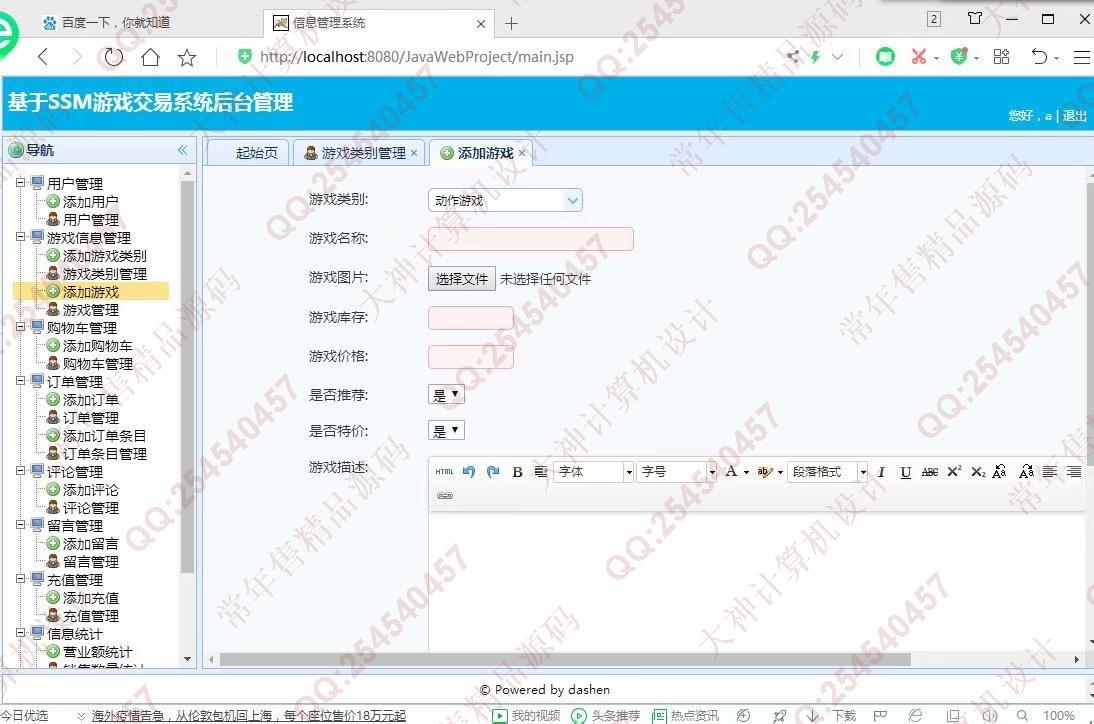Image resolution: width=1094 pixels, height=724 pixels.
Task: Focus the 游戏库存 input field
Action: 470,317
